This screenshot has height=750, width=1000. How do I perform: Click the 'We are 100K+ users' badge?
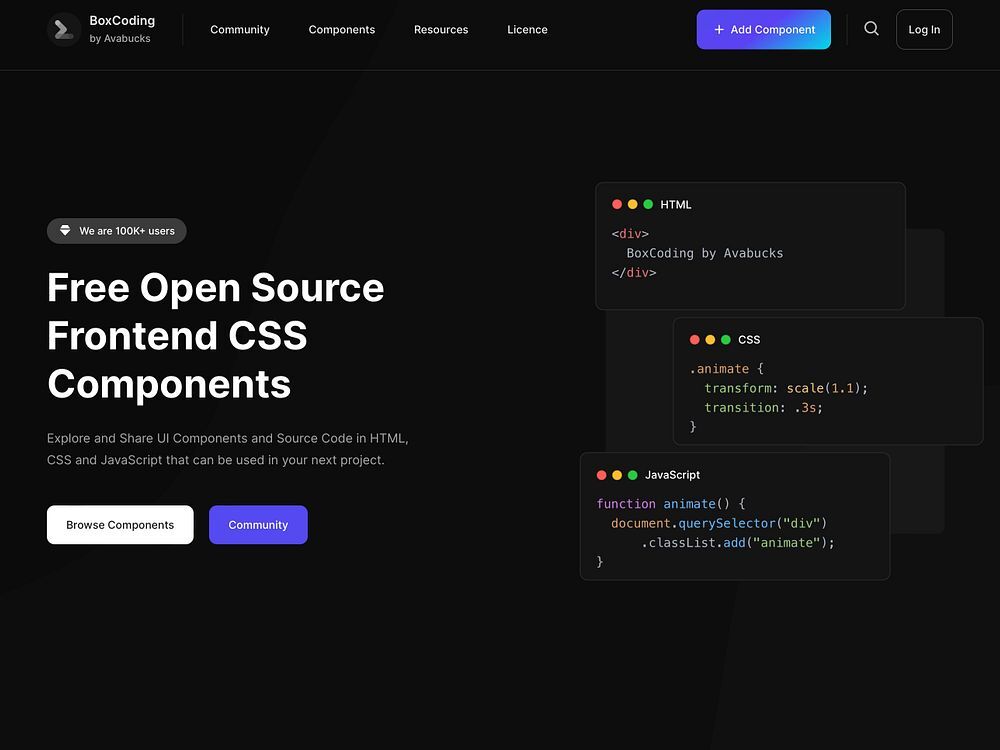point(117,231)
